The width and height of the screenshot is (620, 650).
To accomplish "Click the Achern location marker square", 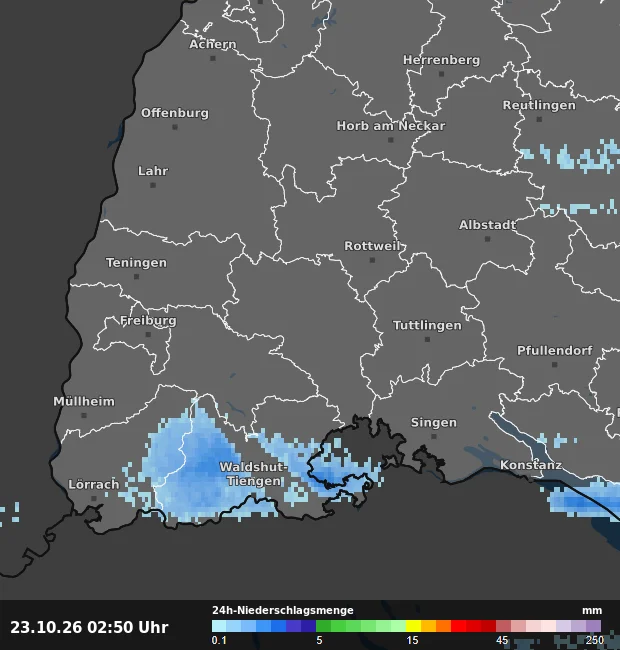I will click(x=213, y=58).
